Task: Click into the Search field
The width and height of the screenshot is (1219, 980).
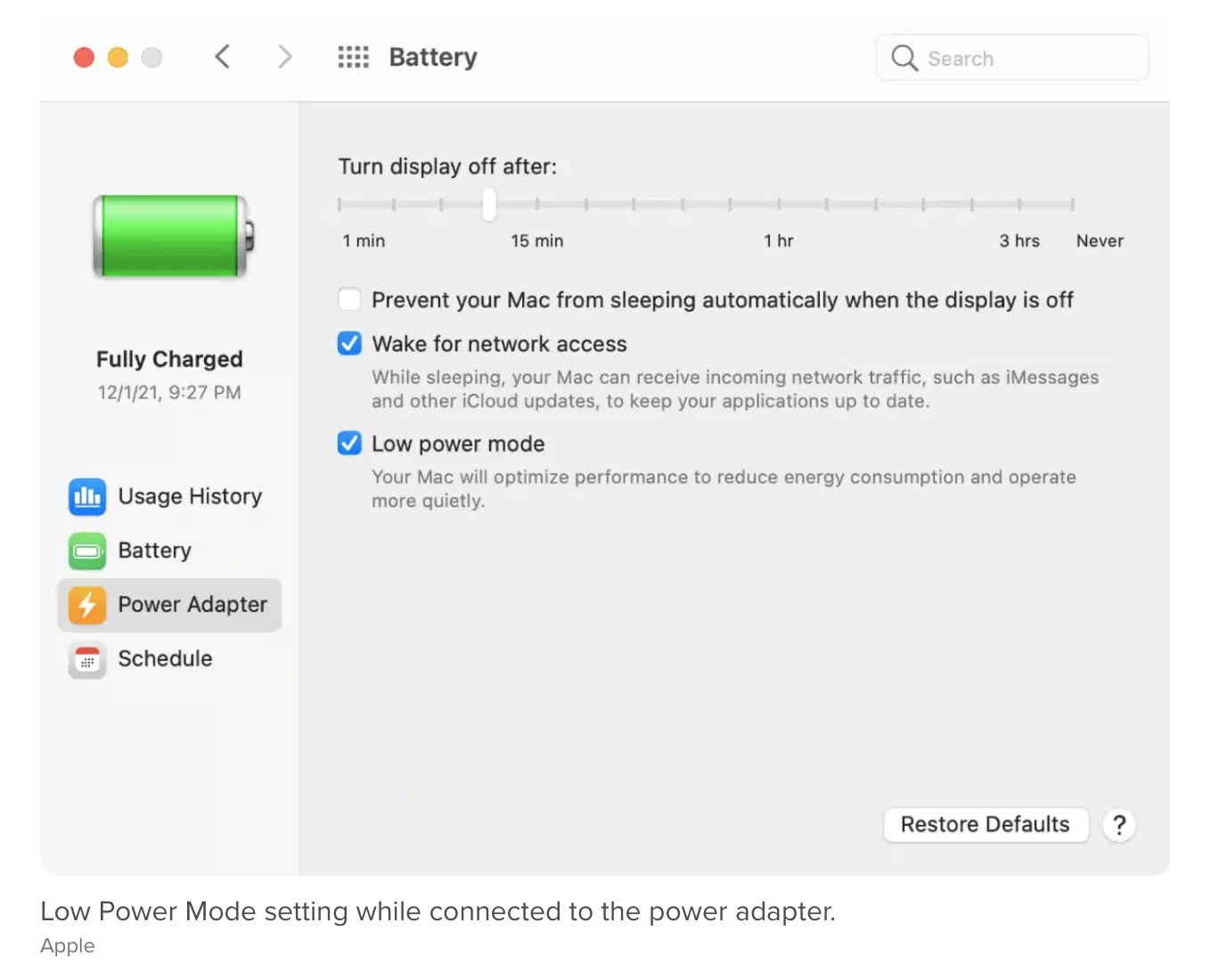Action: click(x=1025, y=59)
